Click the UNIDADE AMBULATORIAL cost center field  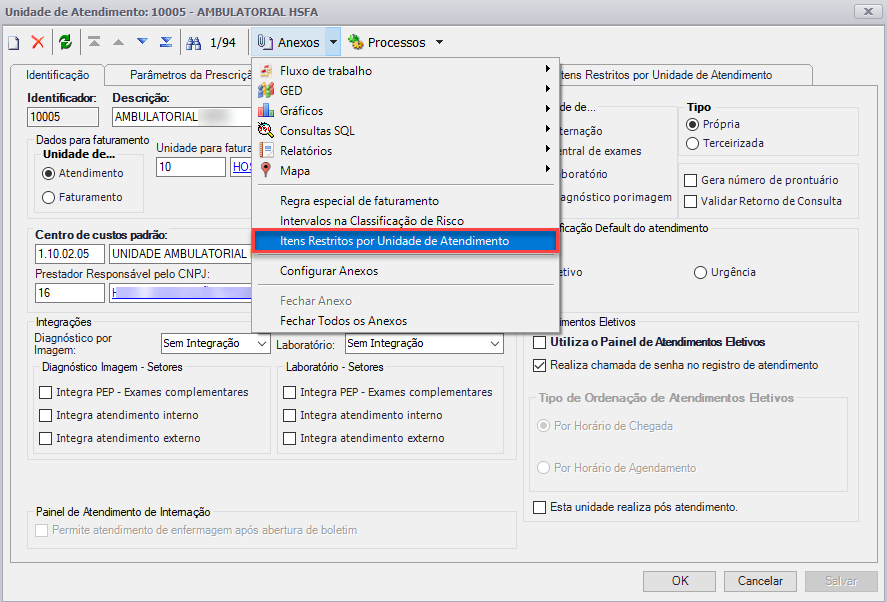(180, 254)
